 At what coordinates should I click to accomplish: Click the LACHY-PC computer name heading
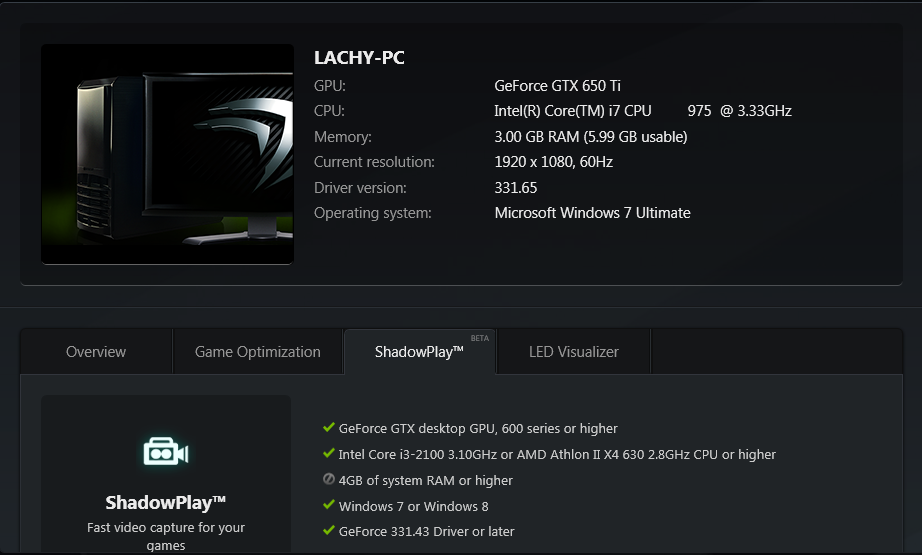tap(359, 58)
